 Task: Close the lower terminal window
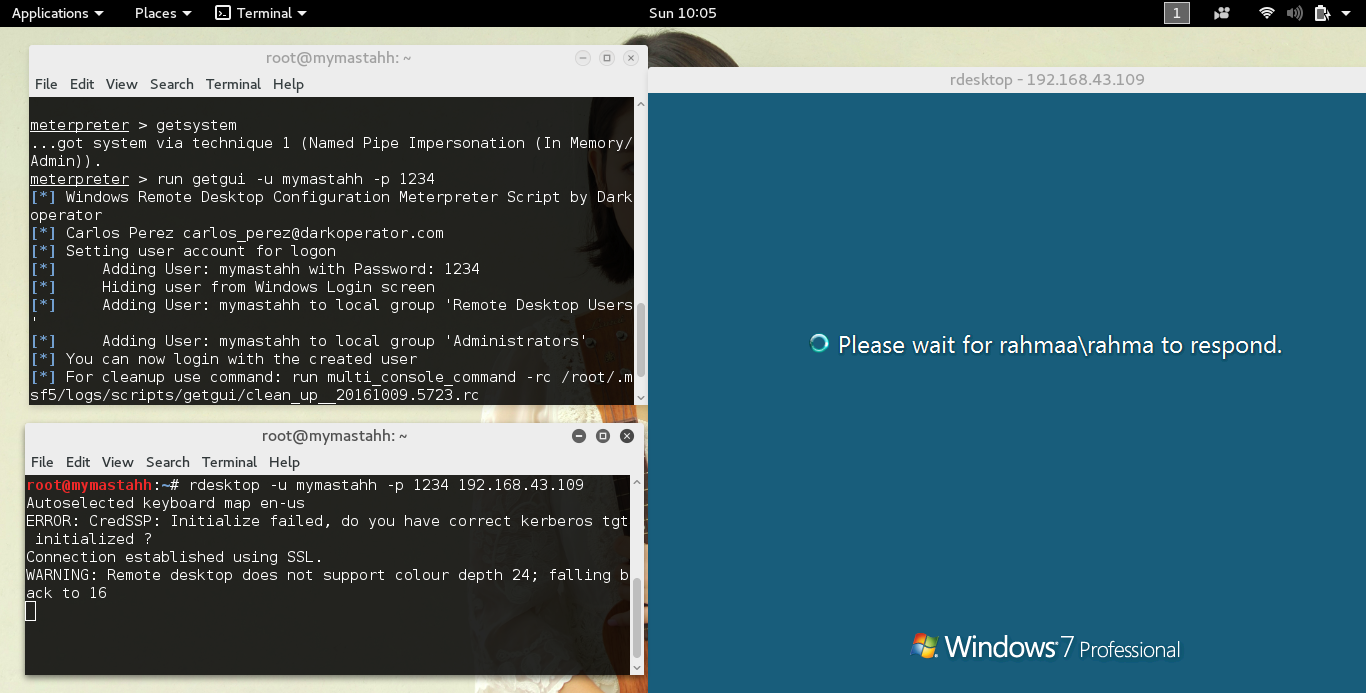pyautogui.click(x=627, y=436)
